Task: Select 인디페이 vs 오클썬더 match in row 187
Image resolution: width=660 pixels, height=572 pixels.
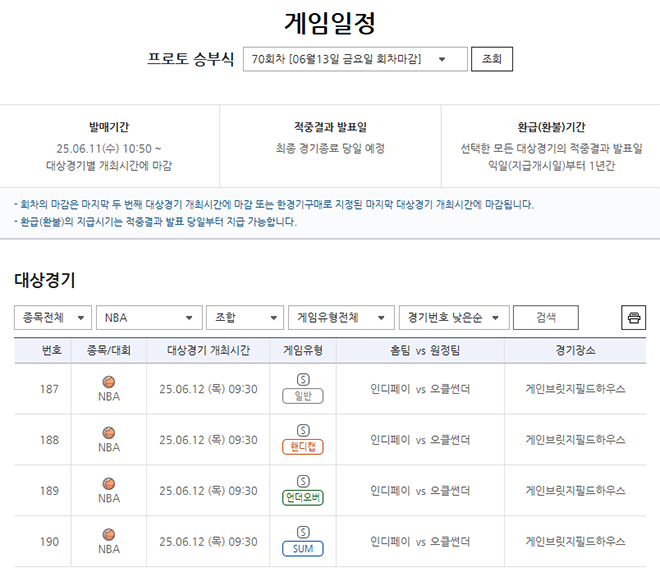Action: pyautogui.click(x=420, y=389)
